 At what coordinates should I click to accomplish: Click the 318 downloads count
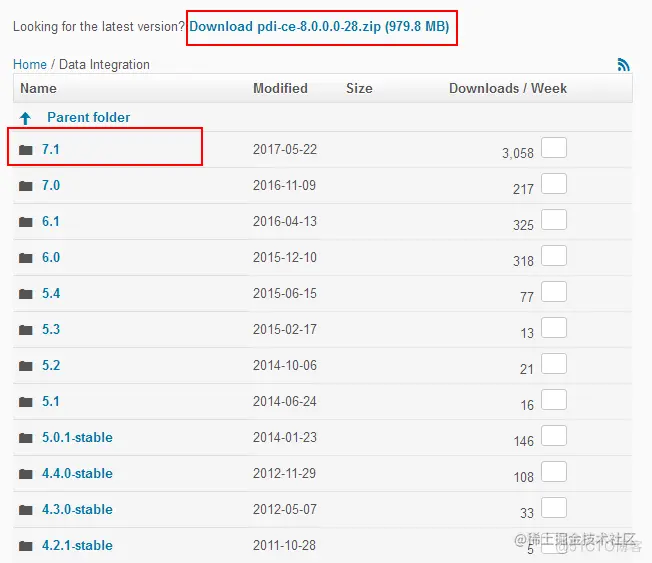(523, 262)
